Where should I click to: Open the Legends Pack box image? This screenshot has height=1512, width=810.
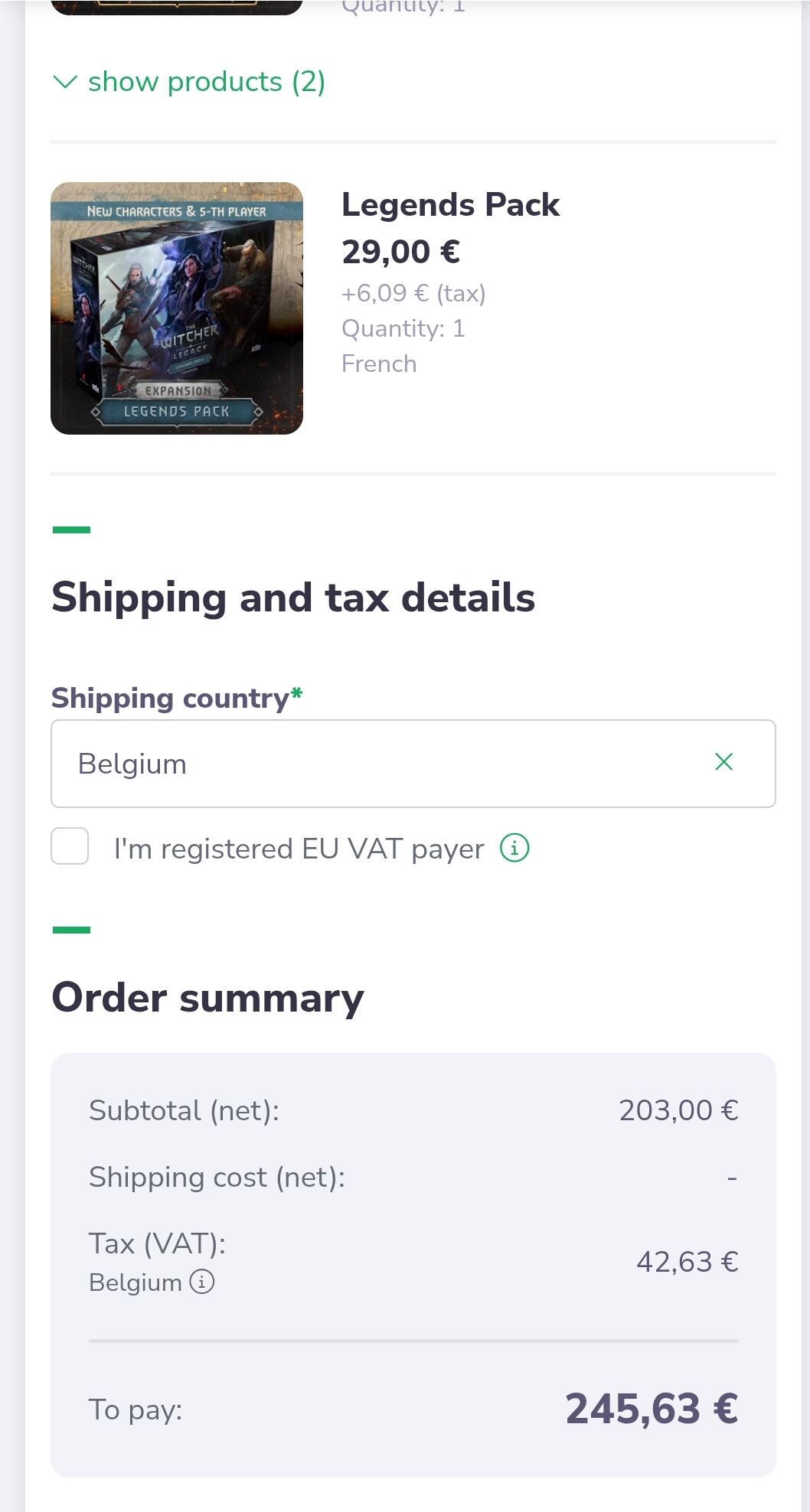click(x=177, y=308)
